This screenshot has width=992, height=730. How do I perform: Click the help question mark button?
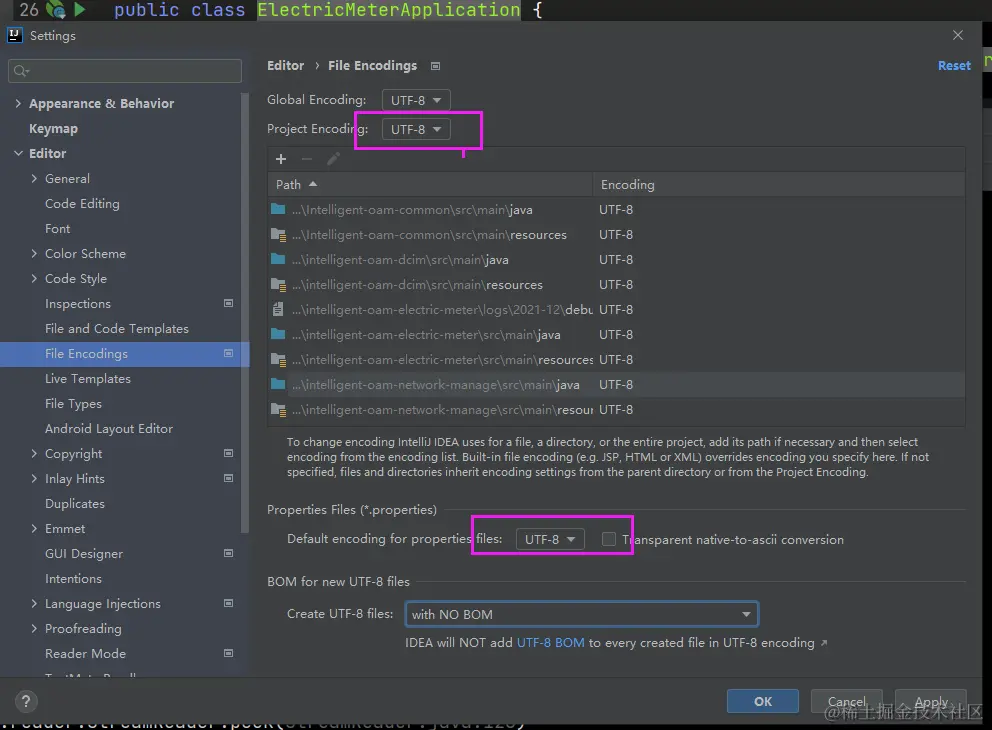pyautogui.click(x=26, y=701)
